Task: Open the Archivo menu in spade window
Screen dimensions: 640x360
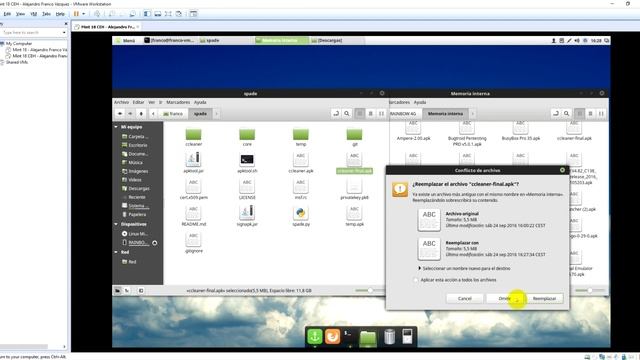Action: 121,102
